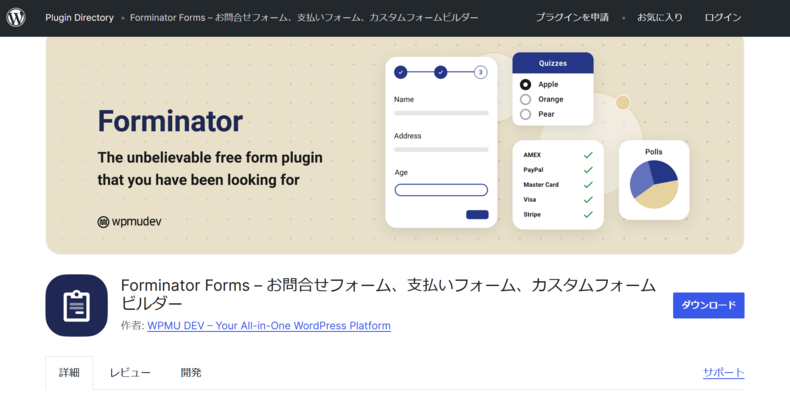Open Plugin Directory link in header
The width and height of the screenshot is (790, 405).
(x=80, y=18)
